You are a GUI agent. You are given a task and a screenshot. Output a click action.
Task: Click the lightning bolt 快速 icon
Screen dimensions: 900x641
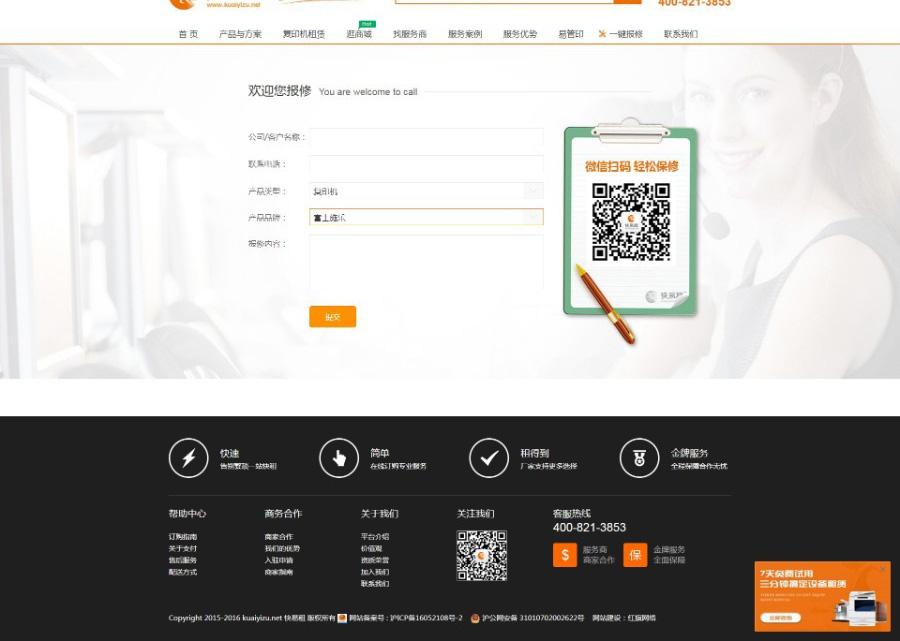click(188, 458)
